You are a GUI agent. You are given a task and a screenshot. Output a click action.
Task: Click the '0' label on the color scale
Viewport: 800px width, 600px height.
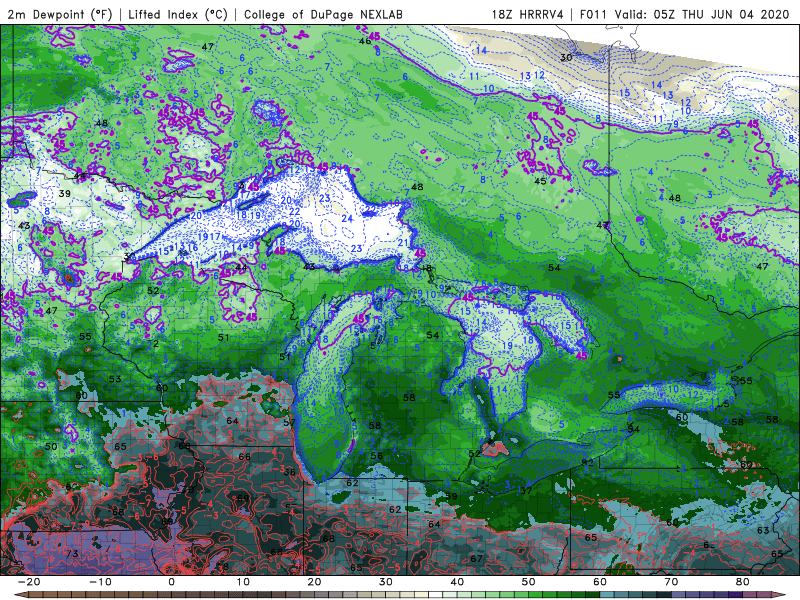171,582
